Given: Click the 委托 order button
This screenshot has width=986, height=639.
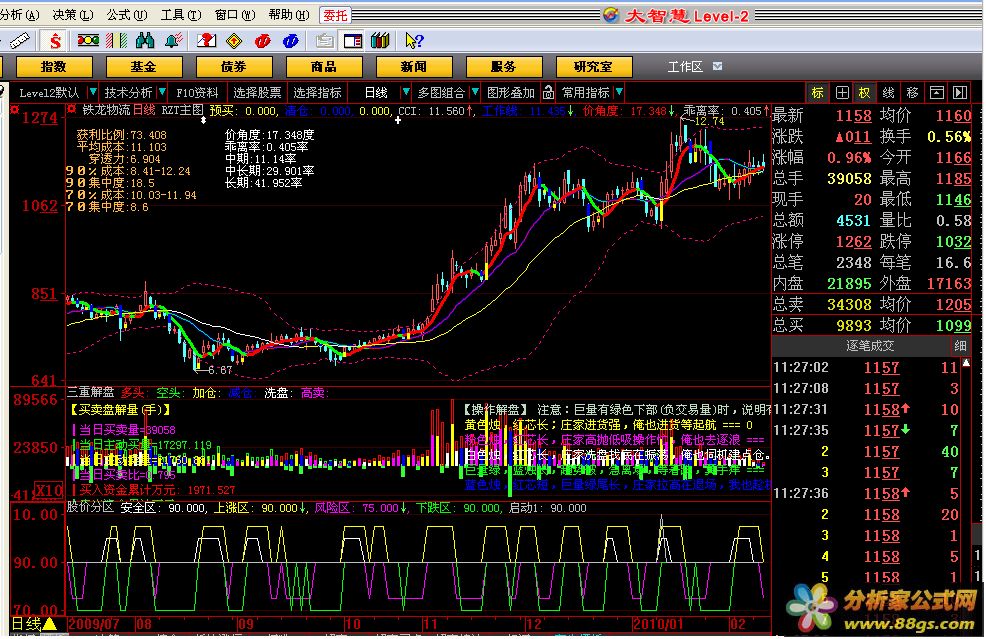Looking at the screenshot, I should point(335,14).
